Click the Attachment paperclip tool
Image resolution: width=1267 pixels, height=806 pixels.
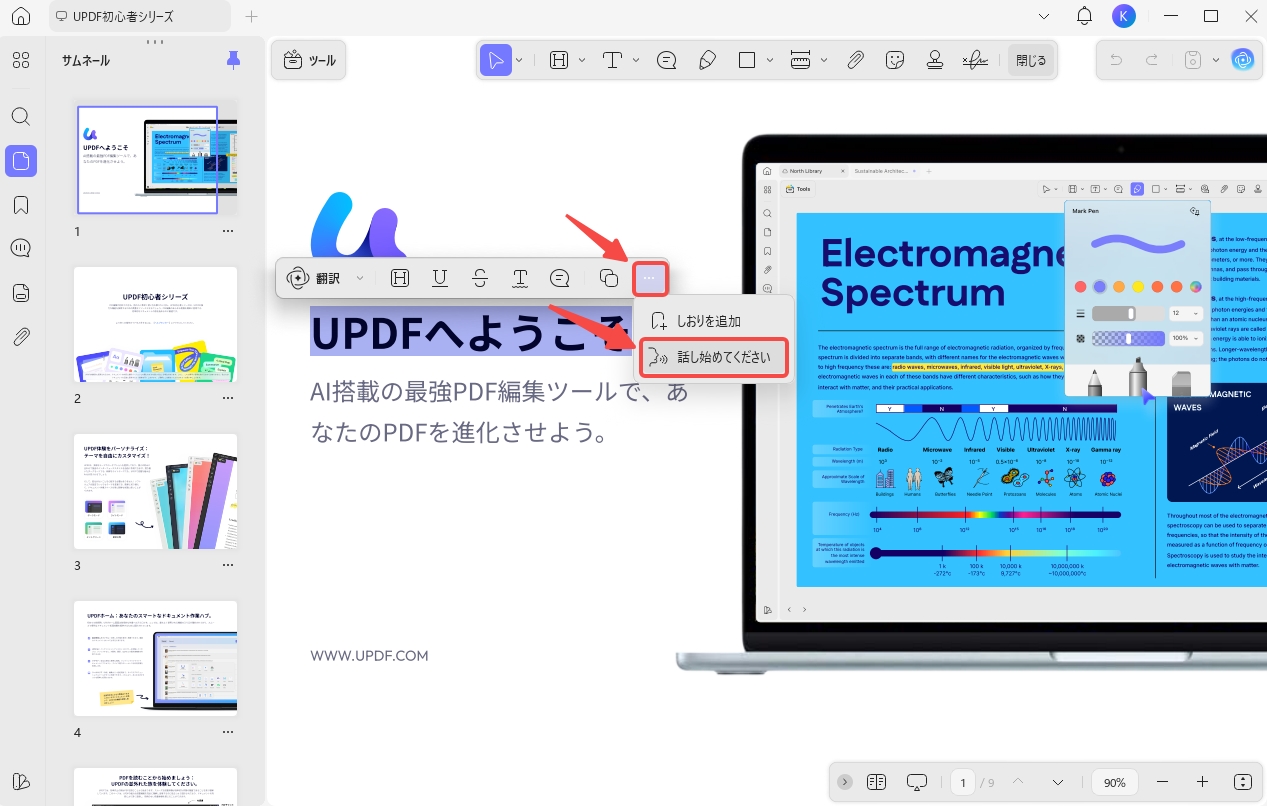855,60
